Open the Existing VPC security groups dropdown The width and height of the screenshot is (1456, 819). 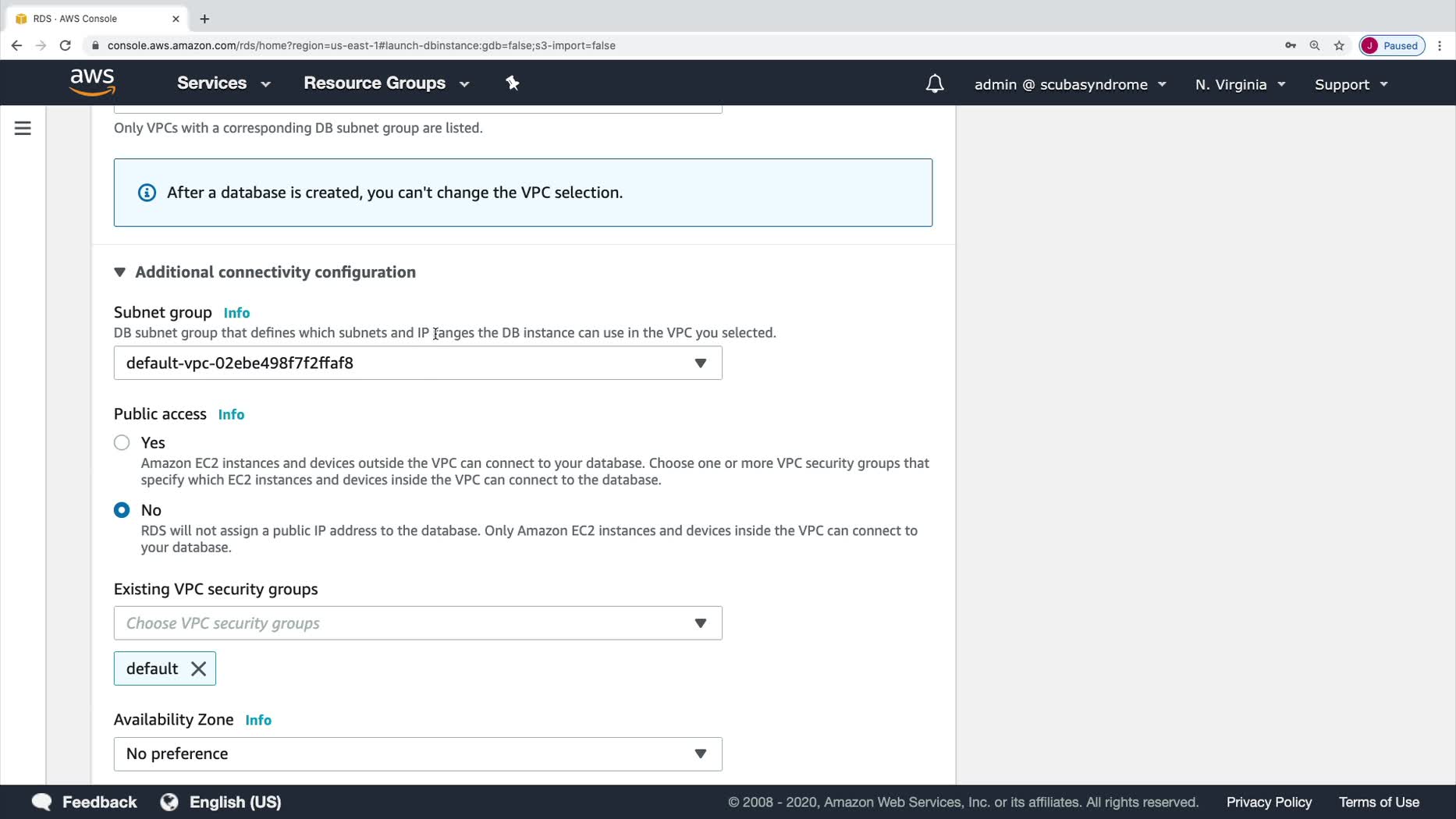[x=417, y=623]
